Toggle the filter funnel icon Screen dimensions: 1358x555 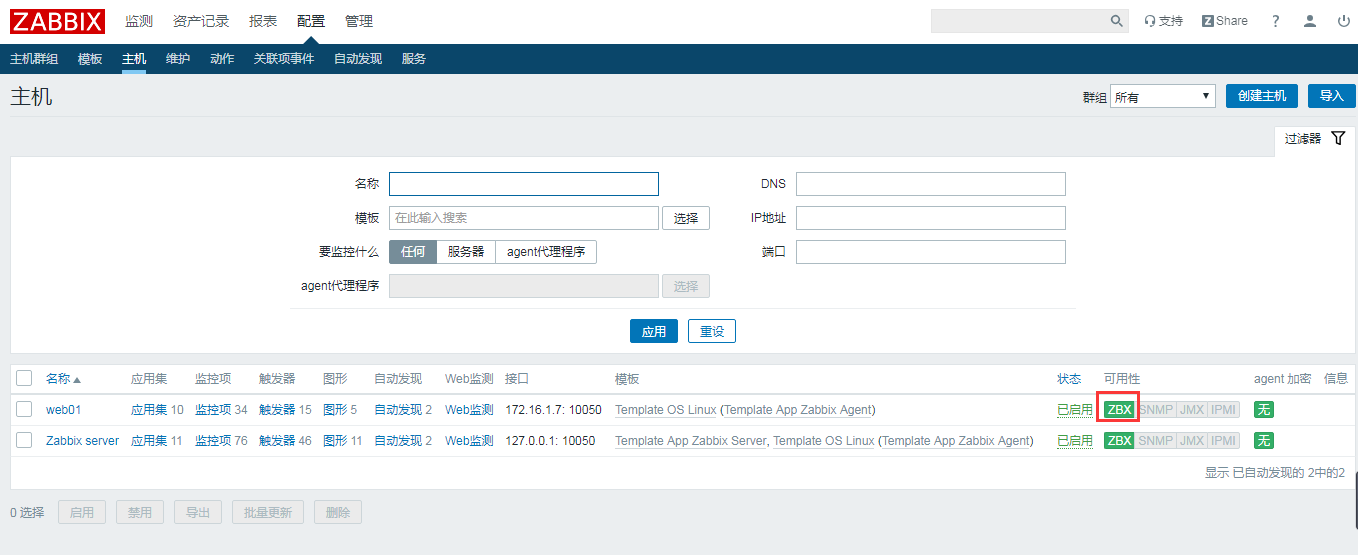(x=1339, y=139)
